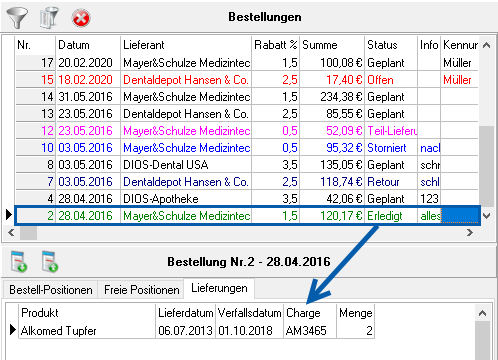
Task: Click the Info cell showing 123
Action: (429, 199)
